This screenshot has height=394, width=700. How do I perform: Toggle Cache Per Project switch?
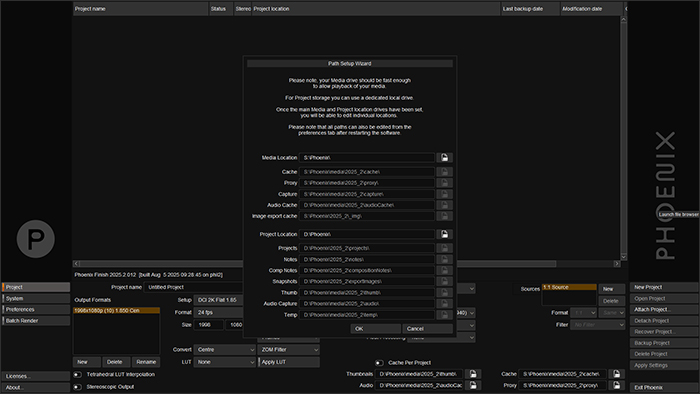coord(379,363)
